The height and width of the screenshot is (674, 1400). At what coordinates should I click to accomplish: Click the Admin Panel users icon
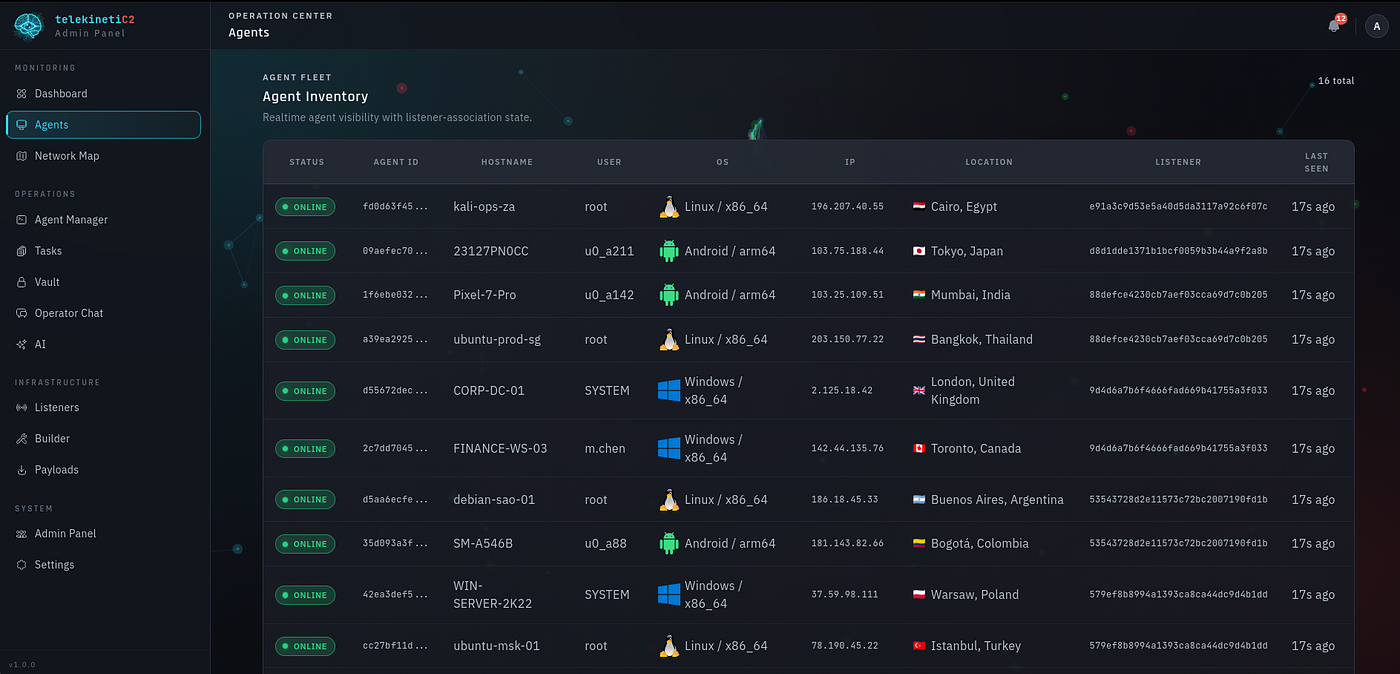(22, 534)
